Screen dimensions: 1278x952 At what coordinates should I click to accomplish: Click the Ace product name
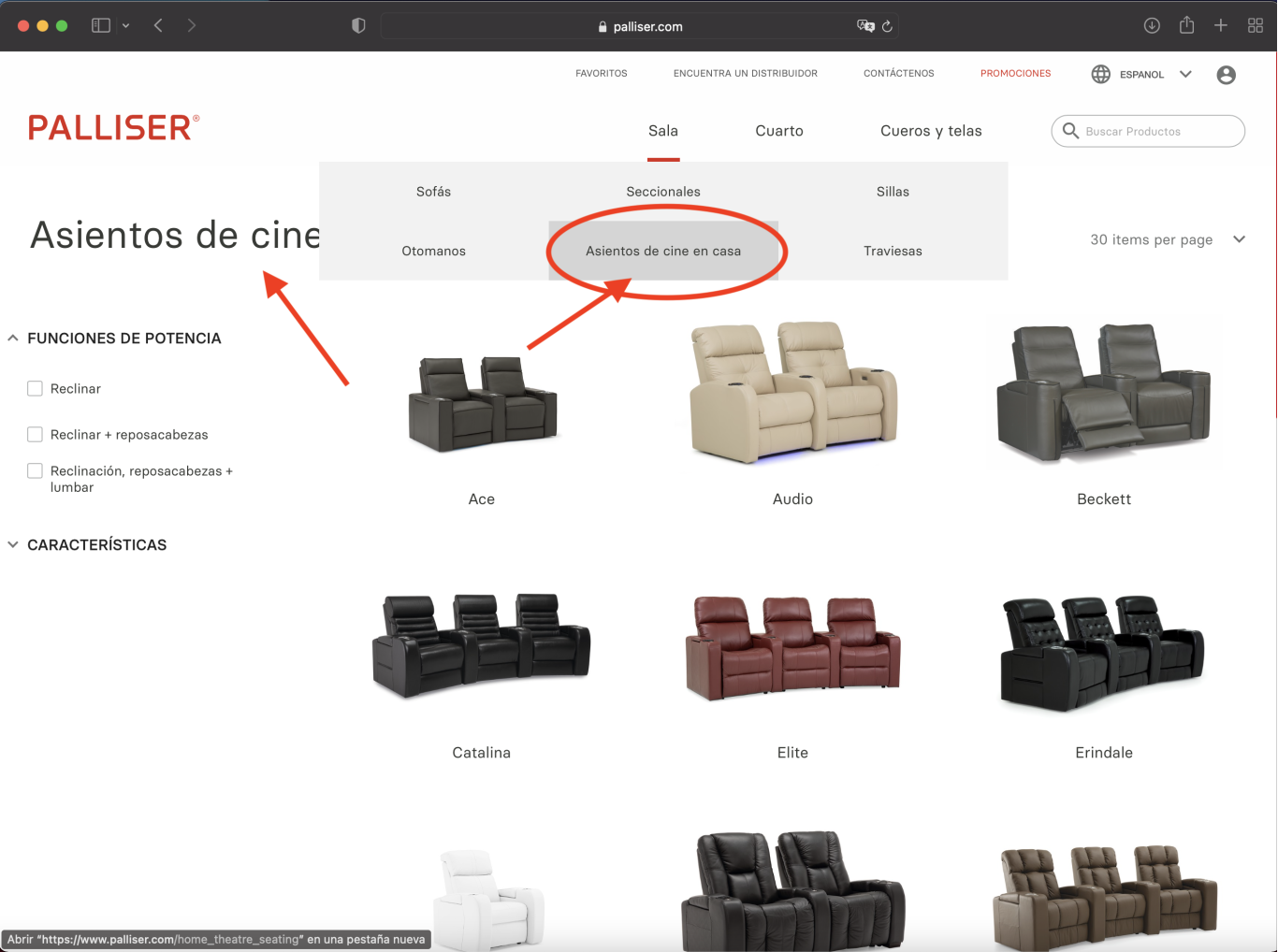point(482,499)
